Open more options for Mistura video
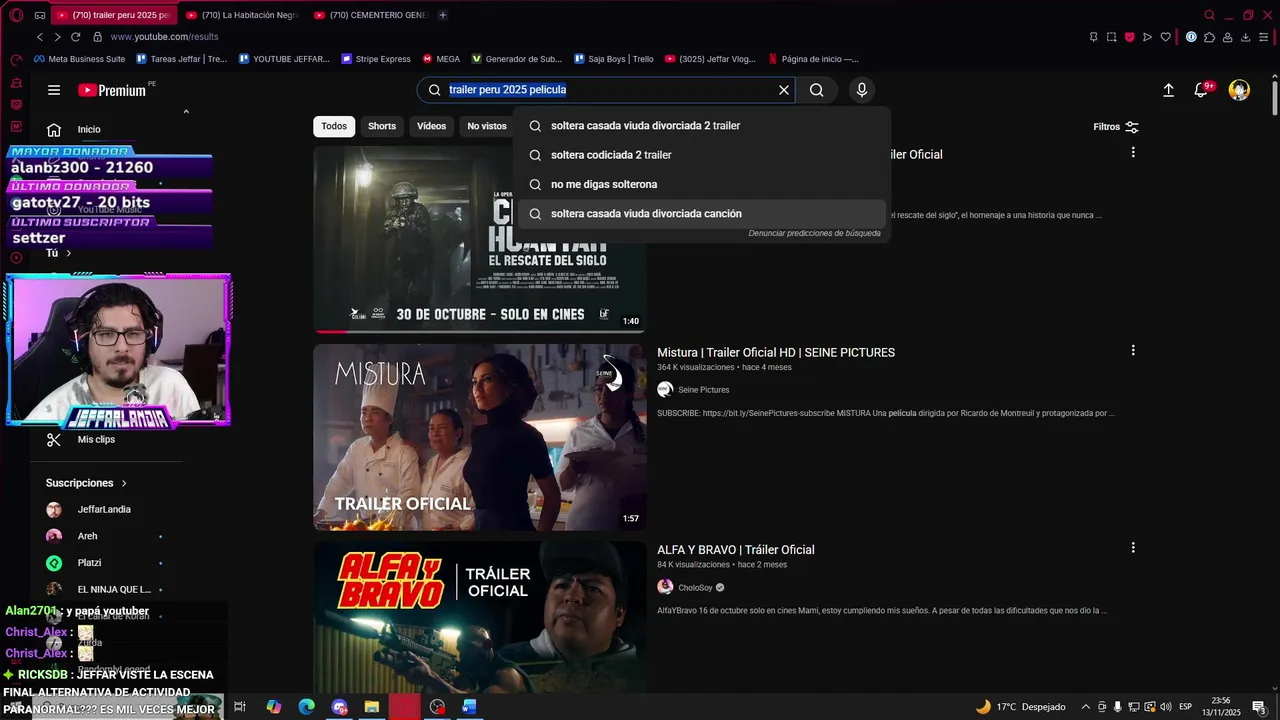1280x720 pixels. tap(1133, 351)
